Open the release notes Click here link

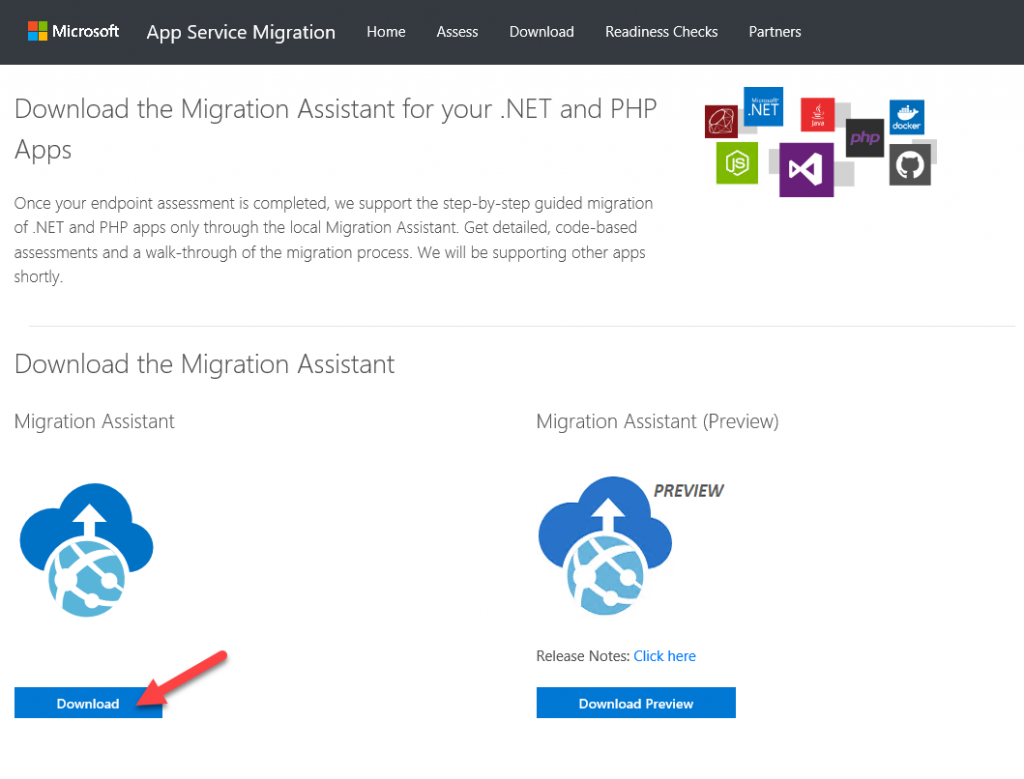click(x=664, y=656)
